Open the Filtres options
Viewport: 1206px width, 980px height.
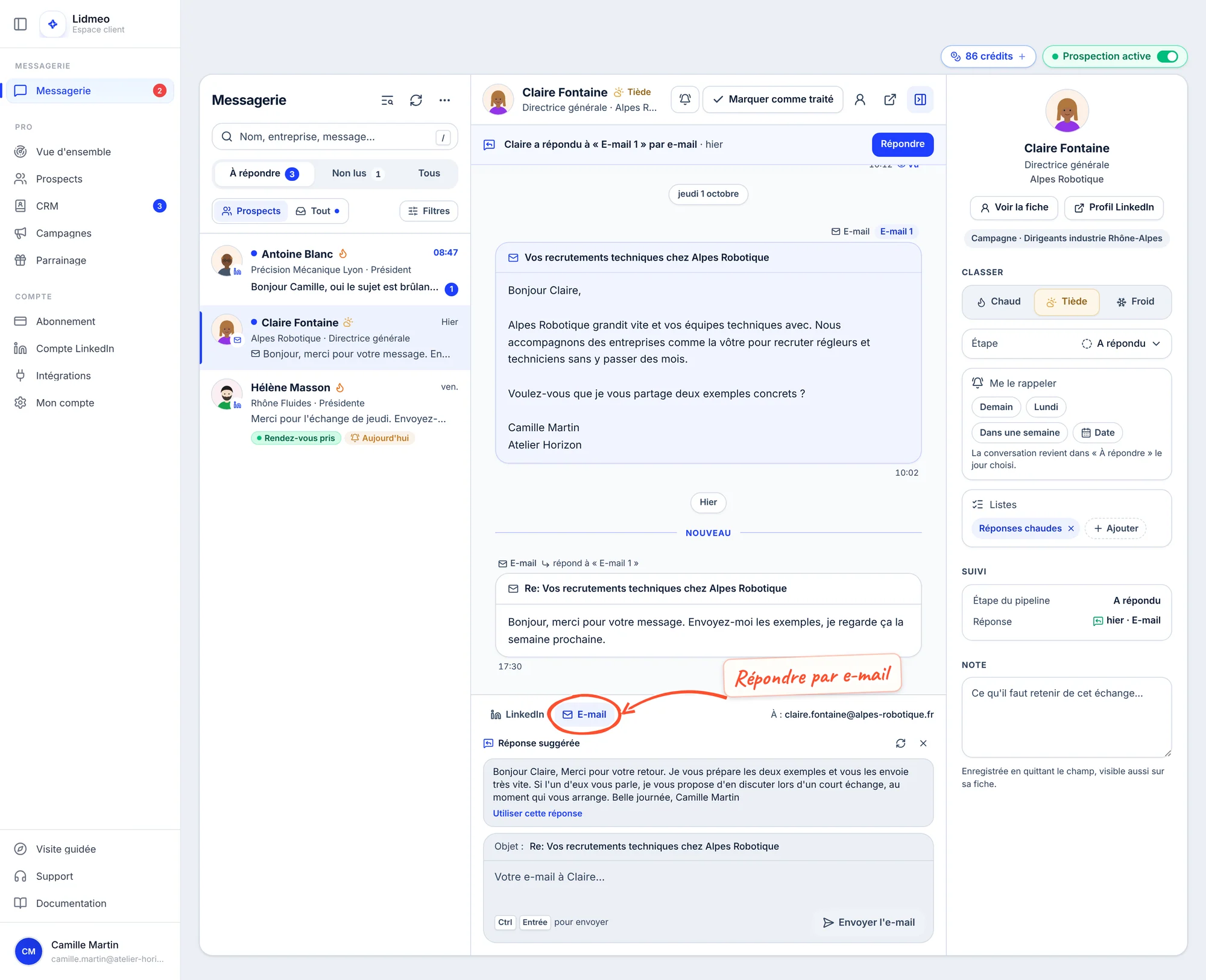(429, 211)
